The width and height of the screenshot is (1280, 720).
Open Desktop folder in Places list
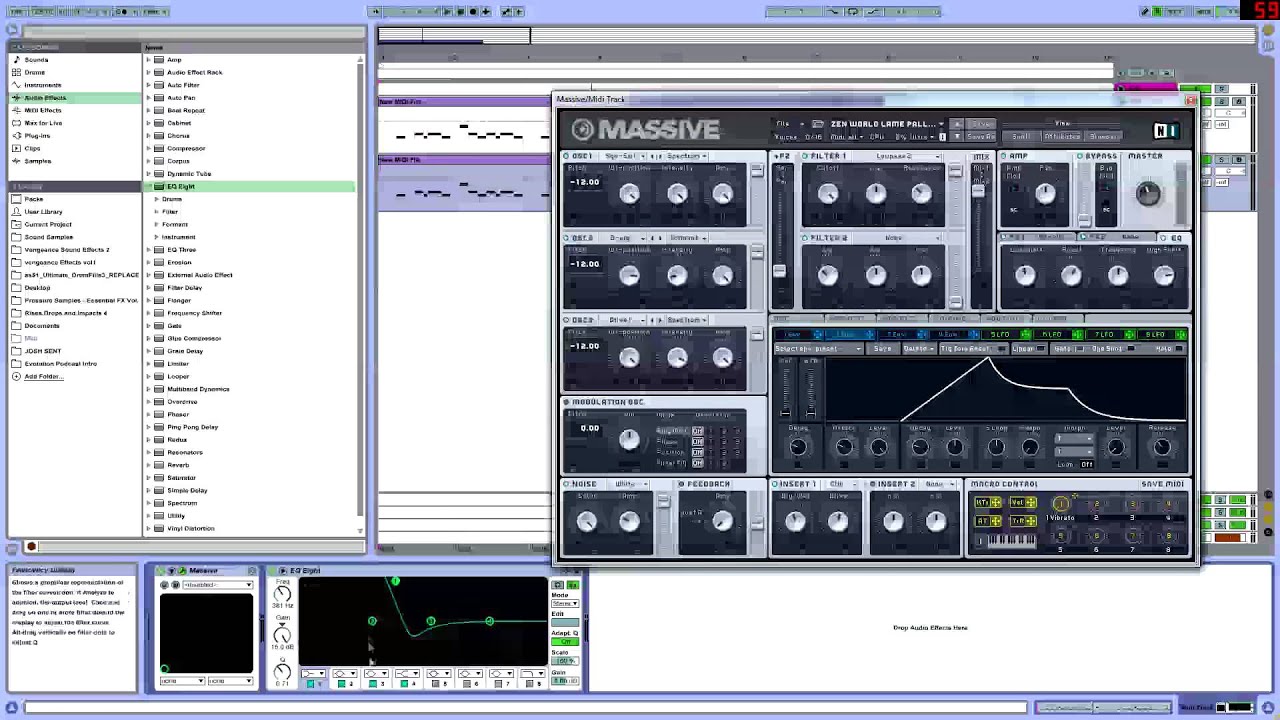[37, 288]
